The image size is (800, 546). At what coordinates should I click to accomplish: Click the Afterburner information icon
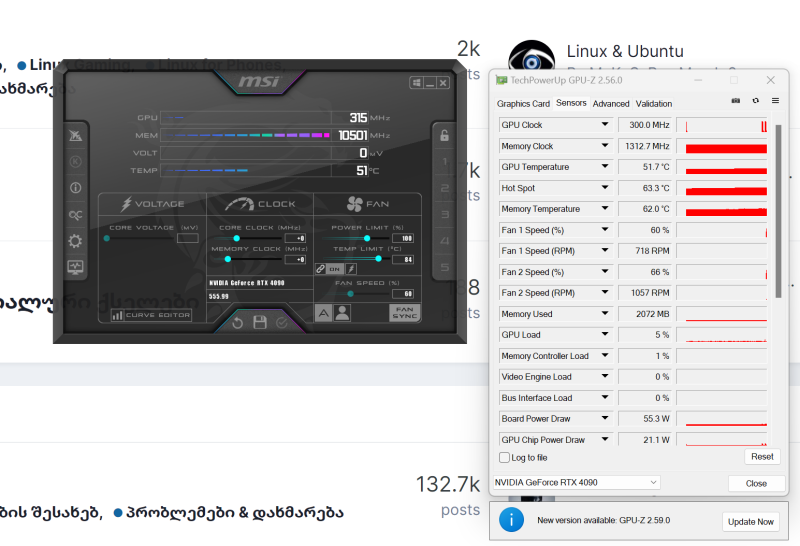(x=75, y=188)
